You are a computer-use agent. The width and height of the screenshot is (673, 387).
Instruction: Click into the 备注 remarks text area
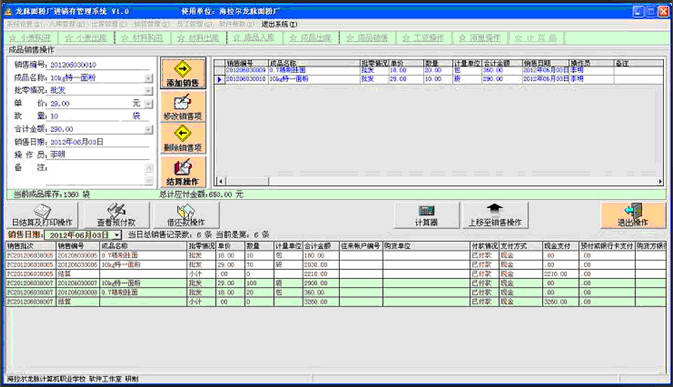(x=95, y=174)
